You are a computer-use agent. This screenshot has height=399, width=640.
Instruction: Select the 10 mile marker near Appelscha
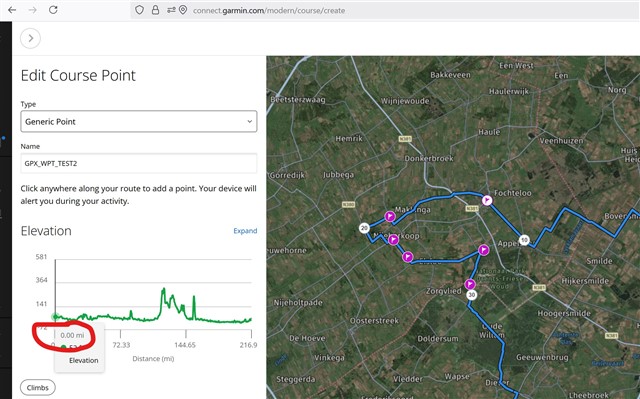(524, 240)
